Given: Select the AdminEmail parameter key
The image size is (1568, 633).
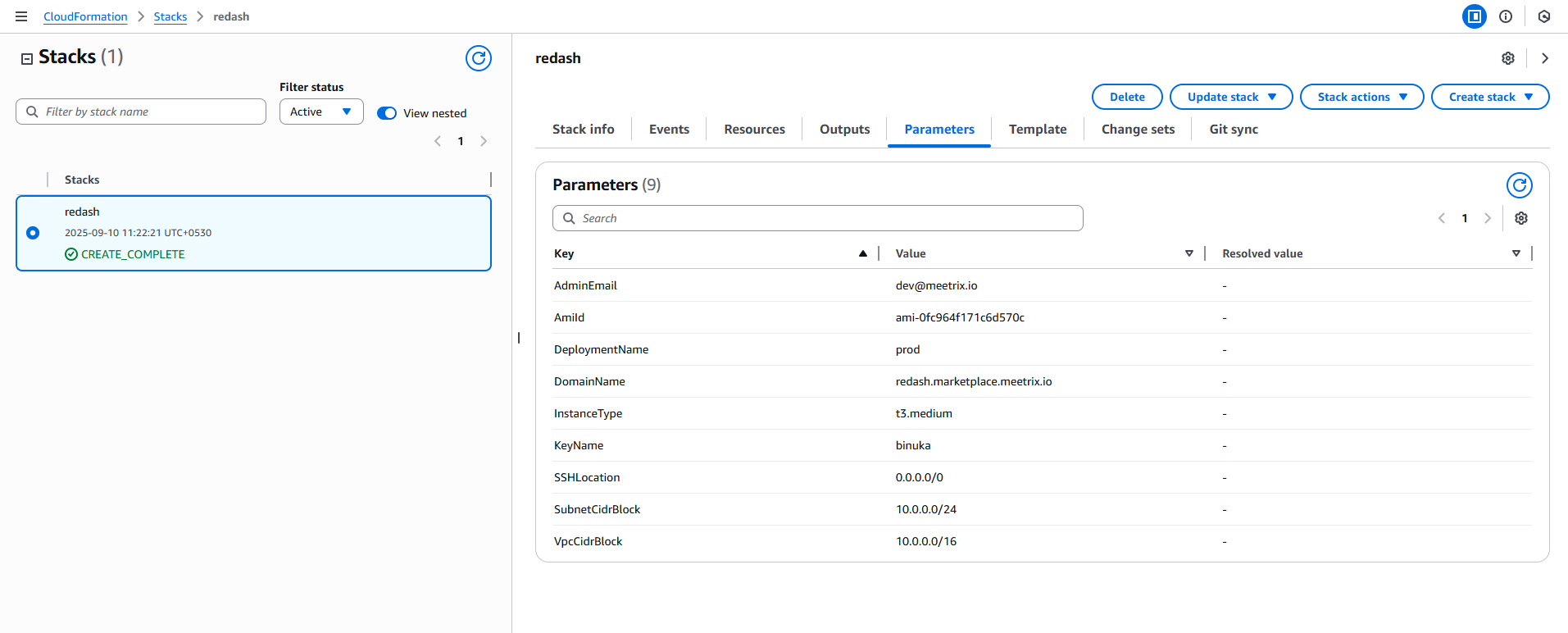Looking at the screenshot, I should [585, 285].
